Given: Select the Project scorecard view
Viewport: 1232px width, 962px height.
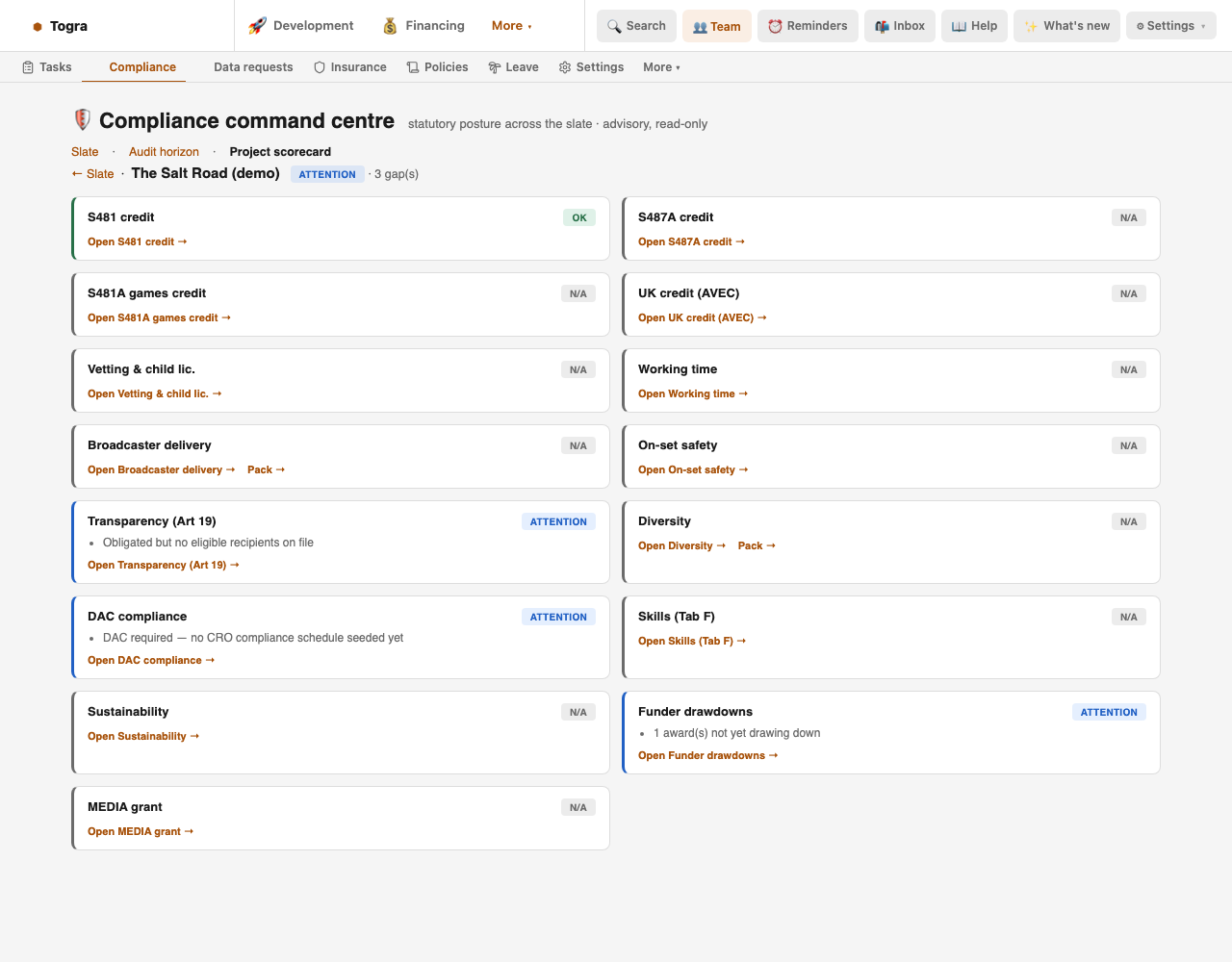Looking at the screenshot, I should click(280, 152).
